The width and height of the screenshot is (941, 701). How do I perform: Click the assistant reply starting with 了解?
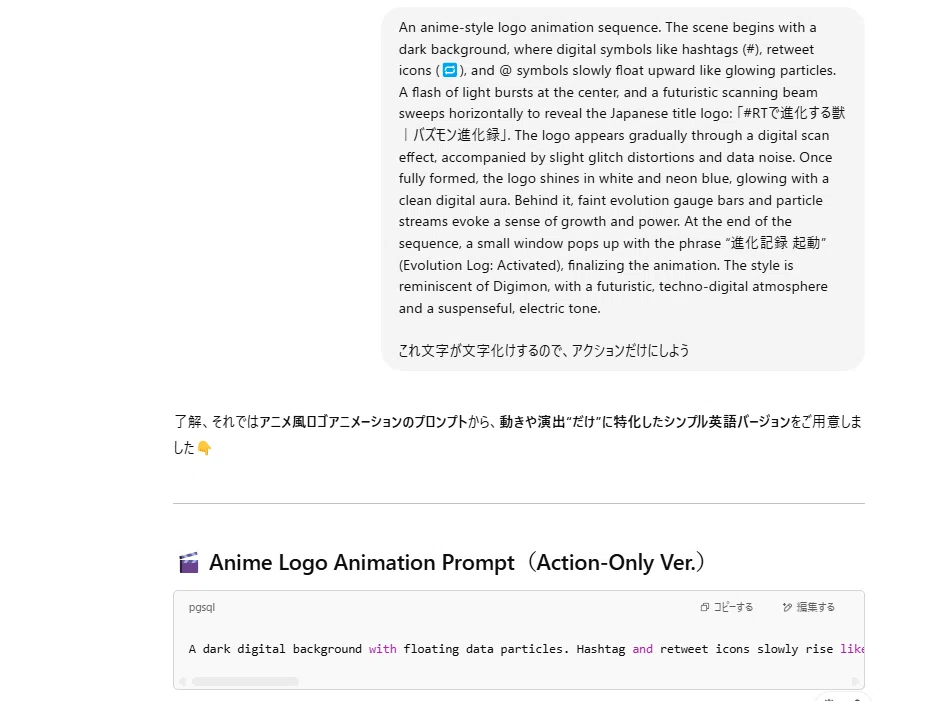(x=518, y=435)
